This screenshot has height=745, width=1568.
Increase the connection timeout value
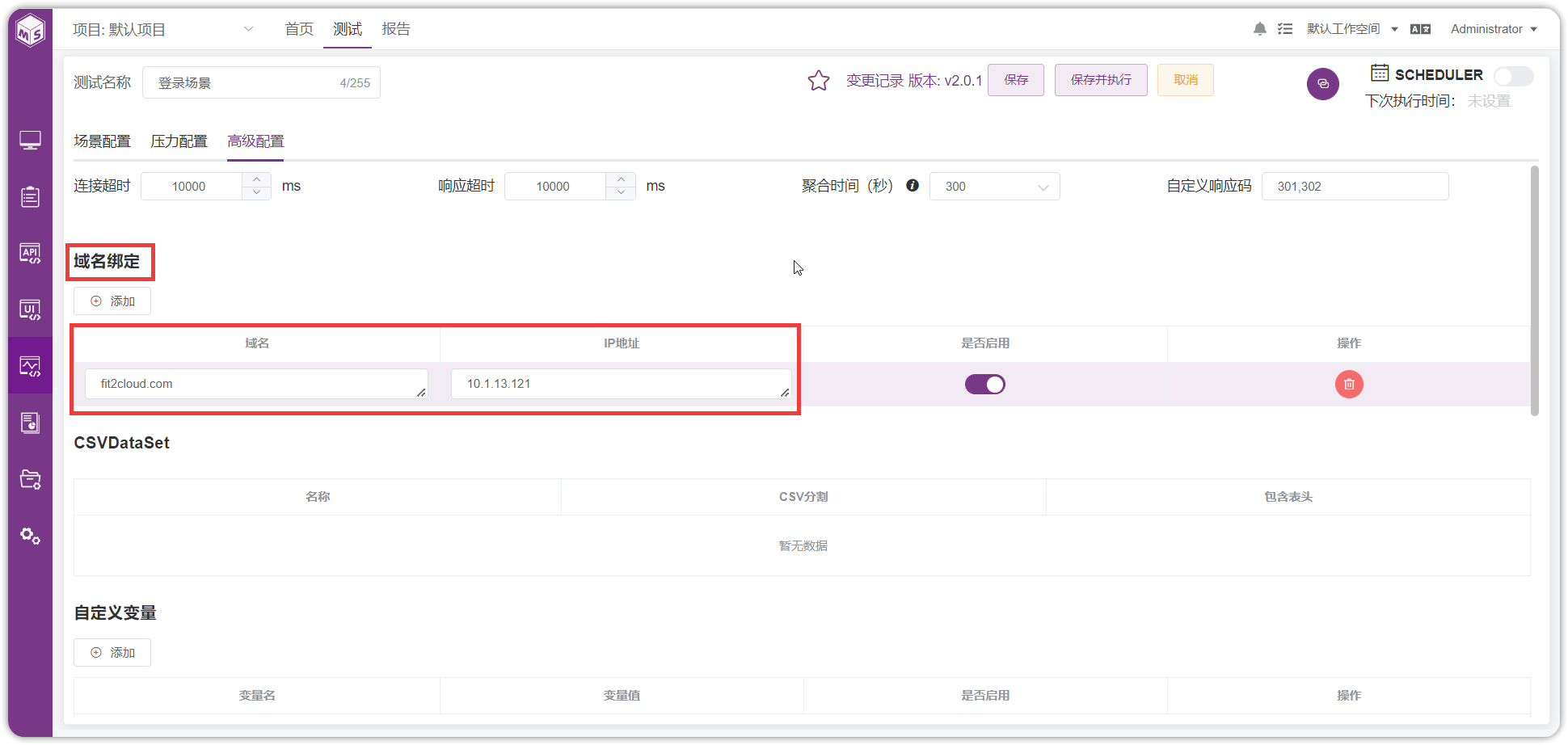click(256, 179)
